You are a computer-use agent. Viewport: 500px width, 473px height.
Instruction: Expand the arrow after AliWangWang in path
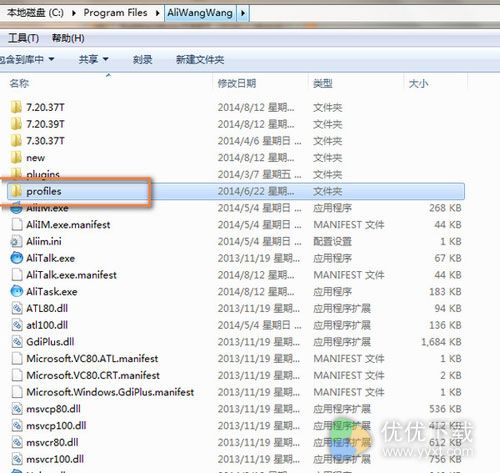tap(243, 13)
